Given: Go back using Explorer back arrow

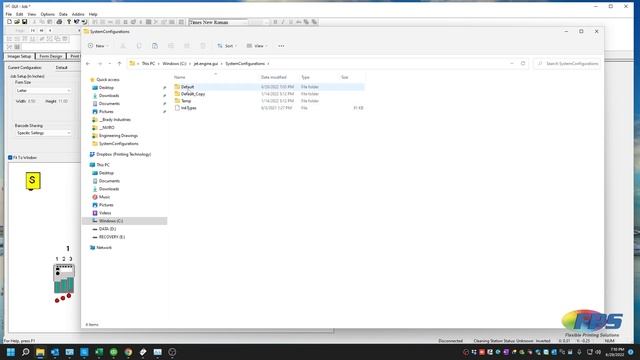Looking at the screenshot, I should point(88,64).
